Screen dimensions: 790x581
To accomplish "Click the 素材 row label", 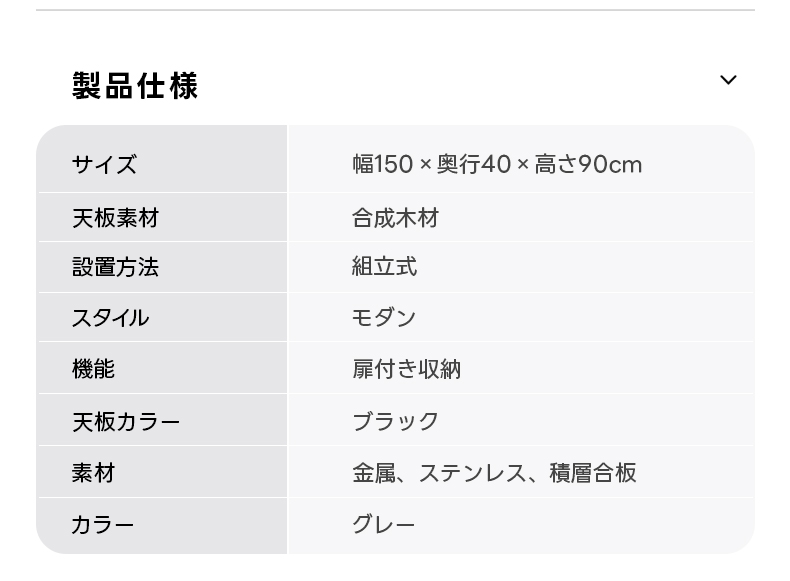I will (x=93, y=473).
